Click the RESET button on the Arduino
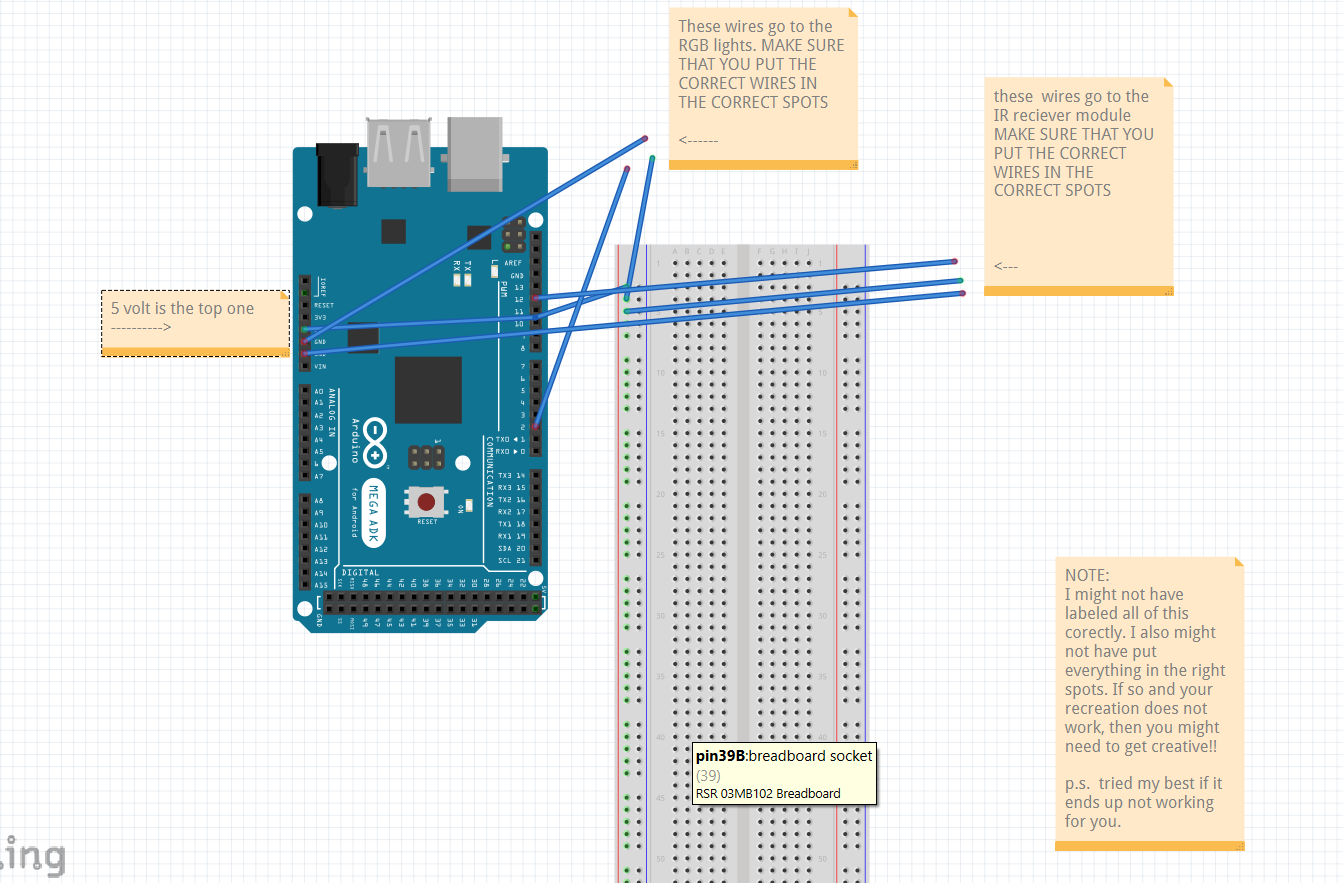1343x883 pixels. (x=425, y=503)
